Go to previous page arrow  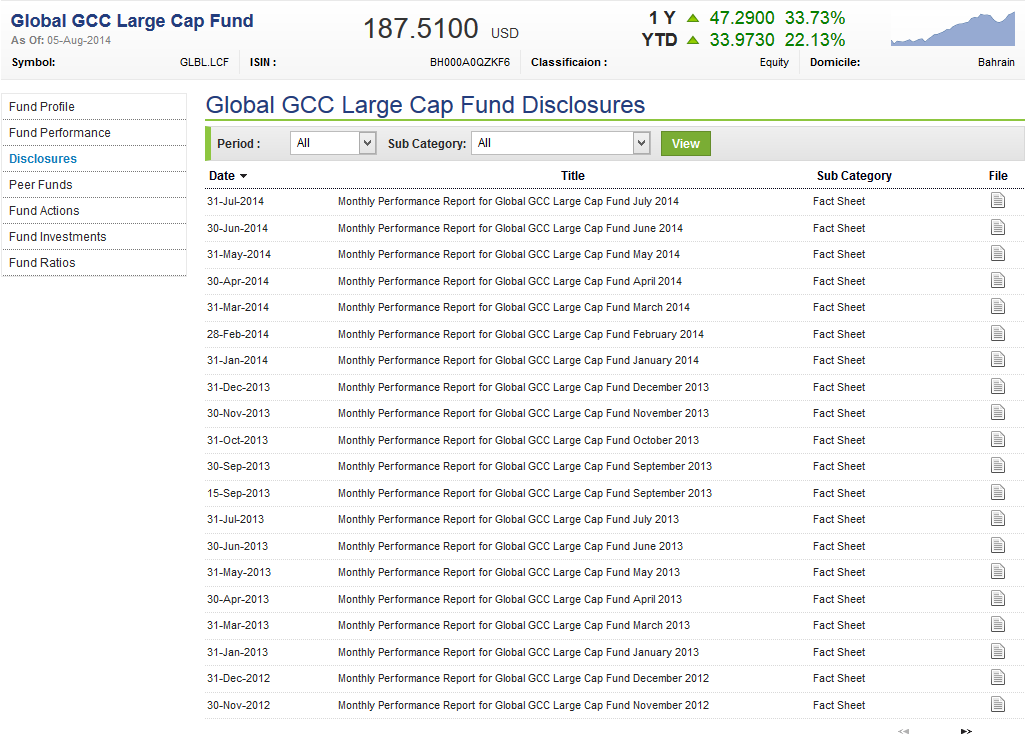click(903, 731)
